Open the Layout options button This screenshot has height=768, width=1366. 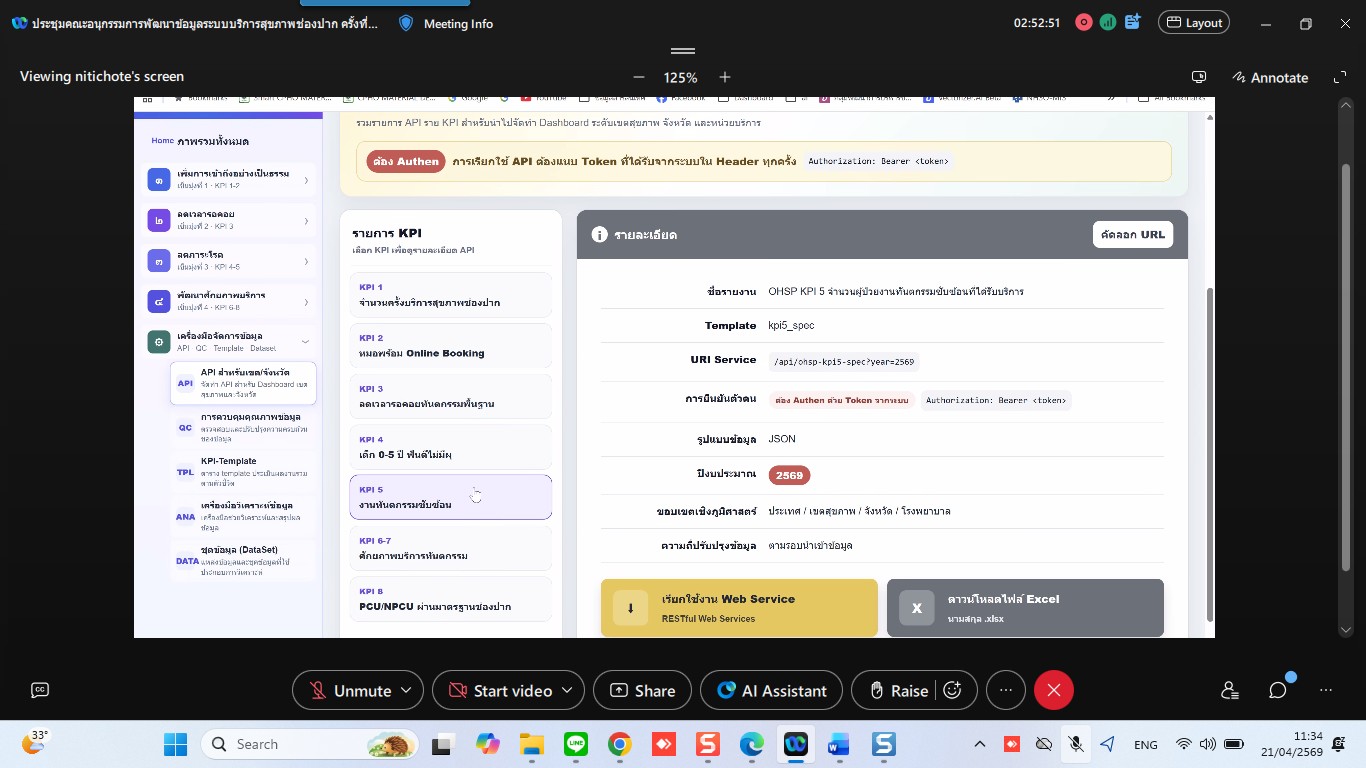[x=1193, y=23]
